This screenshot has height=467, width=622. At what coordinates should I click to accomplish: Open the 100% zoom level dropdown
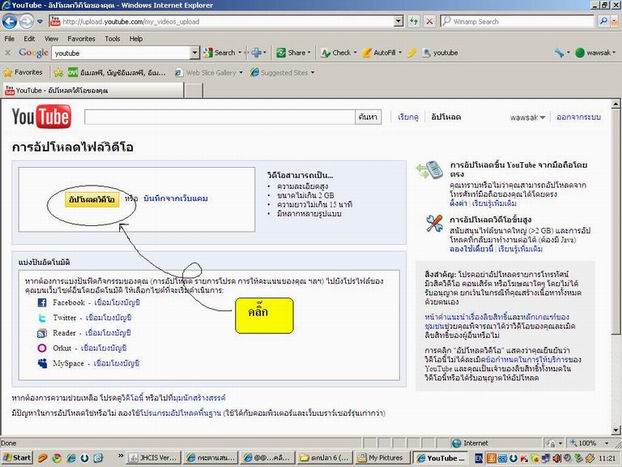pos(606,443)
